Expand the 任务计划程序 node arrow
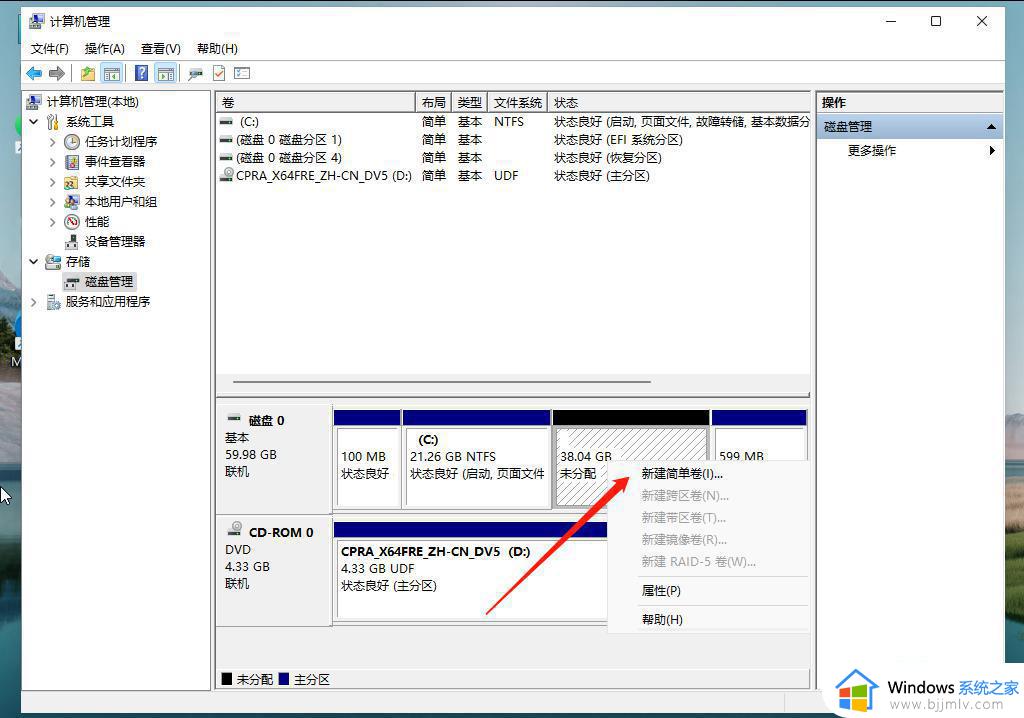 point(53,142)
